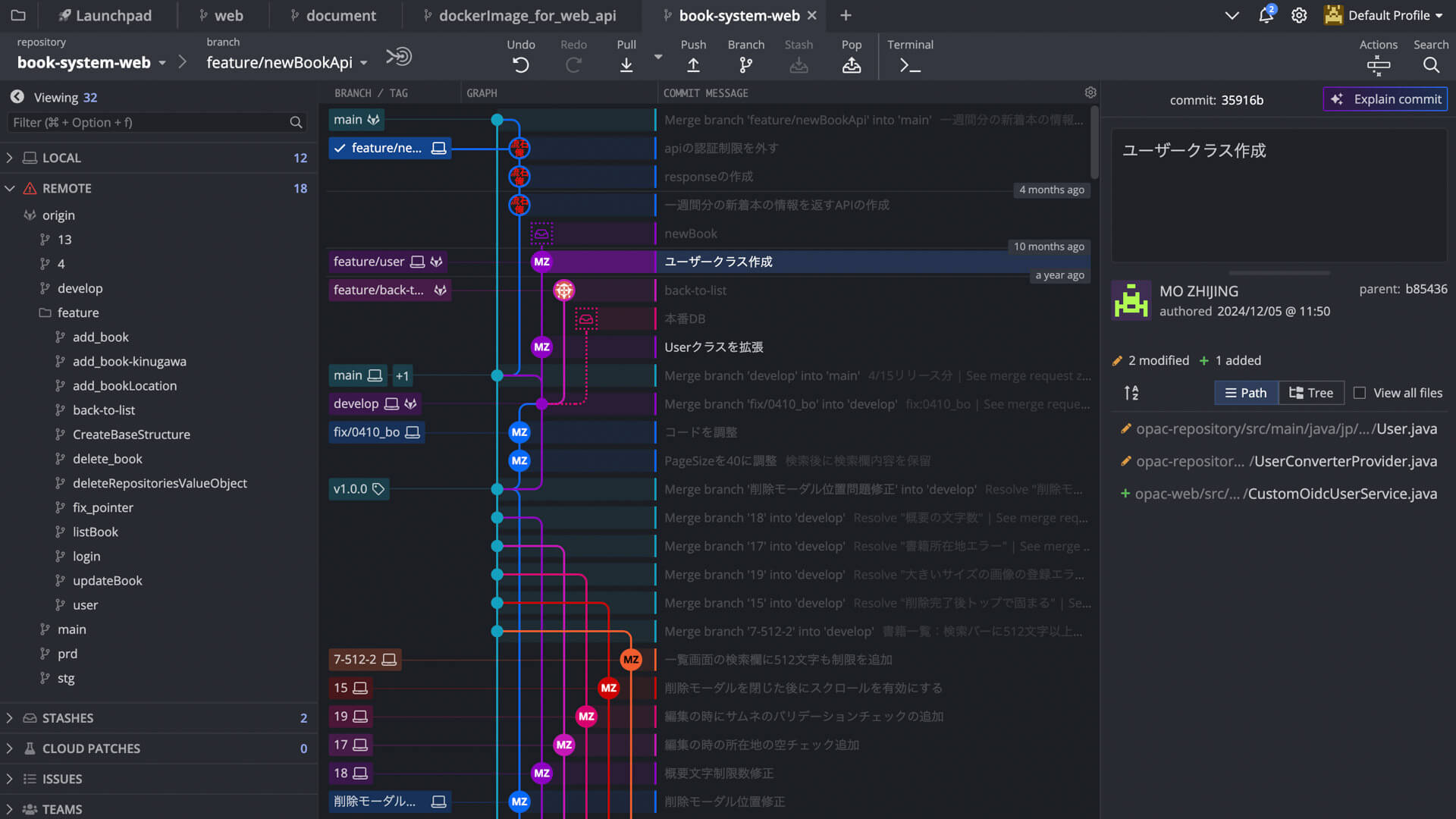
Task: Click the Push icon
Action: pyautogui.click(x=693, y=65)
